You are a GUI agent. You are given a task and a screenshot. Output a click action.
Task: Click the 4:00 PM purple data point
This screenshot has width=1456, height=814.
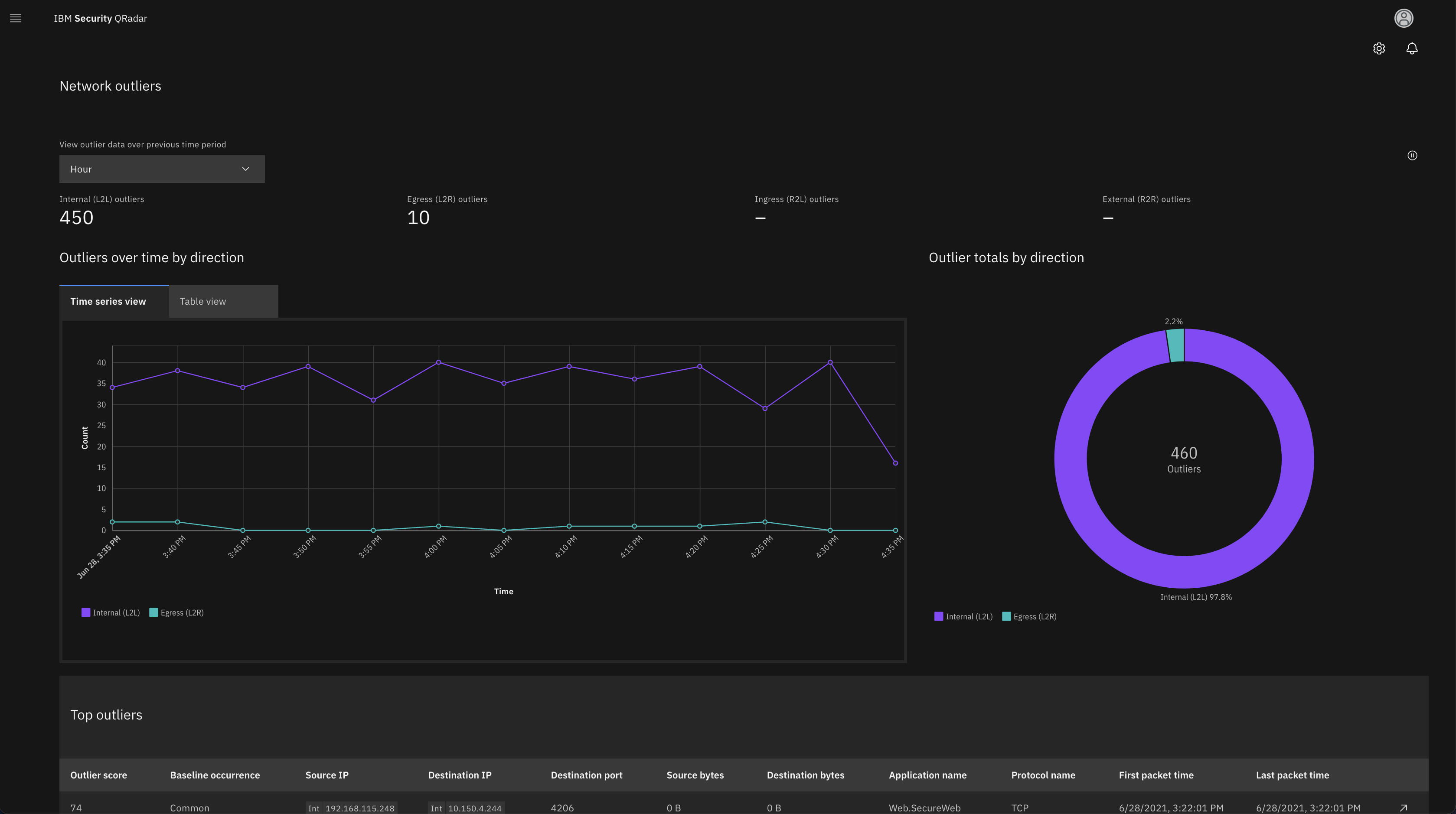coord(439,363)
